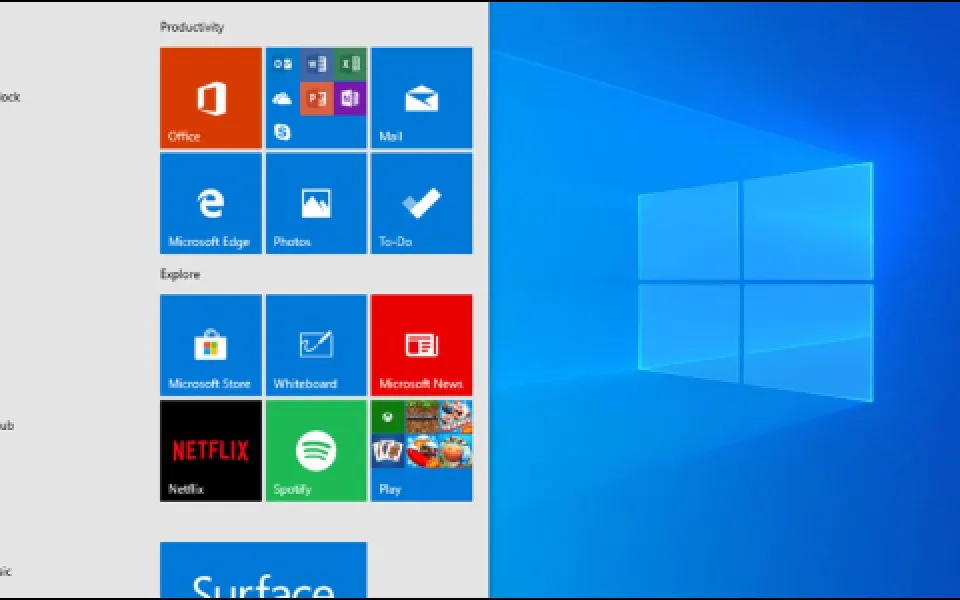Select the Explore group header

click(180, 274)
